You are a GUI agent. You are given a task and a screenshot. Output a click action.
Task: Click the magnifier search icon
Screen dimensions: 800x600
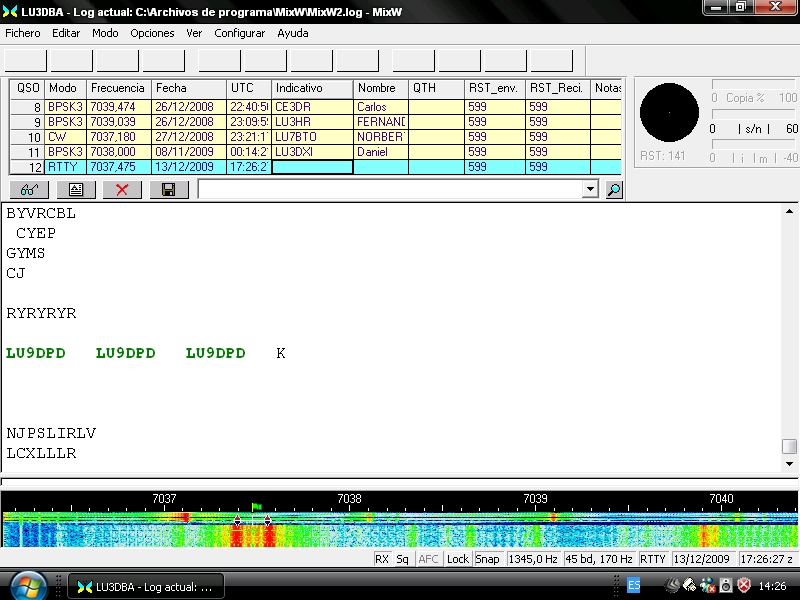(x=613, y=189)
